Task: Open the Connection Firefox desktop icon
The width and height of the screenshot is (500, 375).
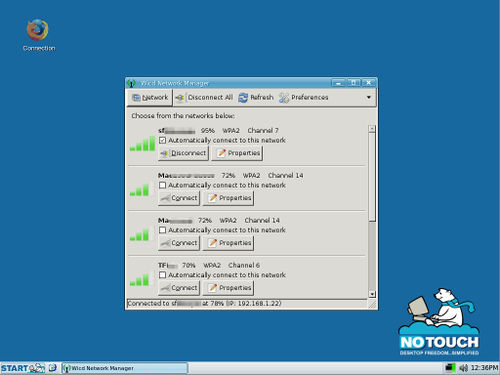Action: pos(38,35)
